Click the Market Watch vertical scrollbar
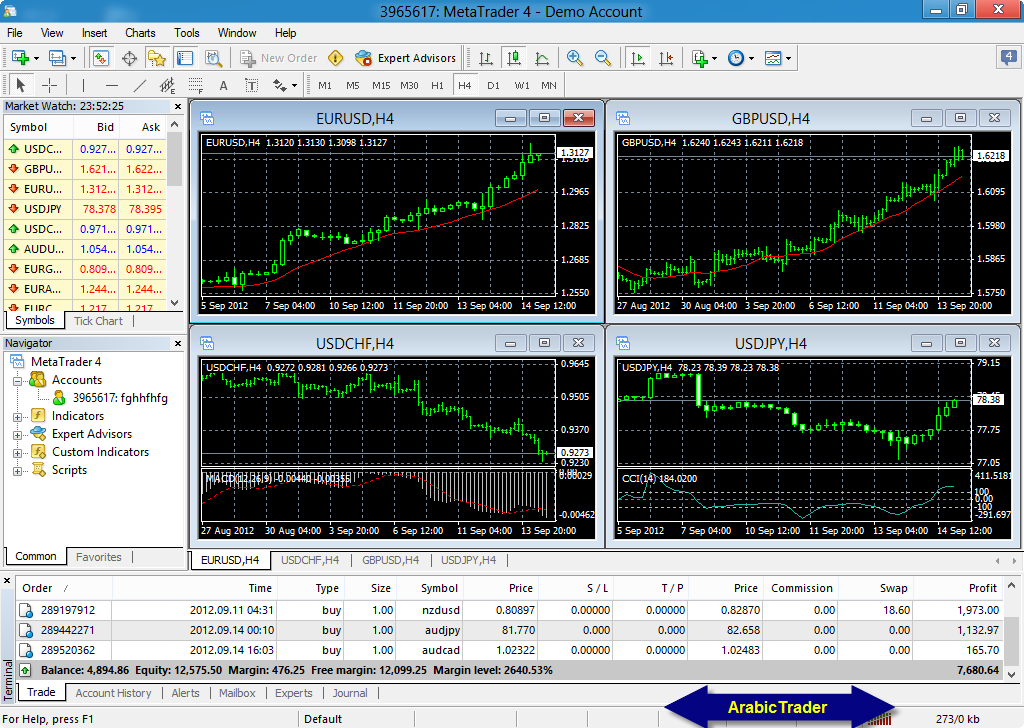 click(174, 215)
